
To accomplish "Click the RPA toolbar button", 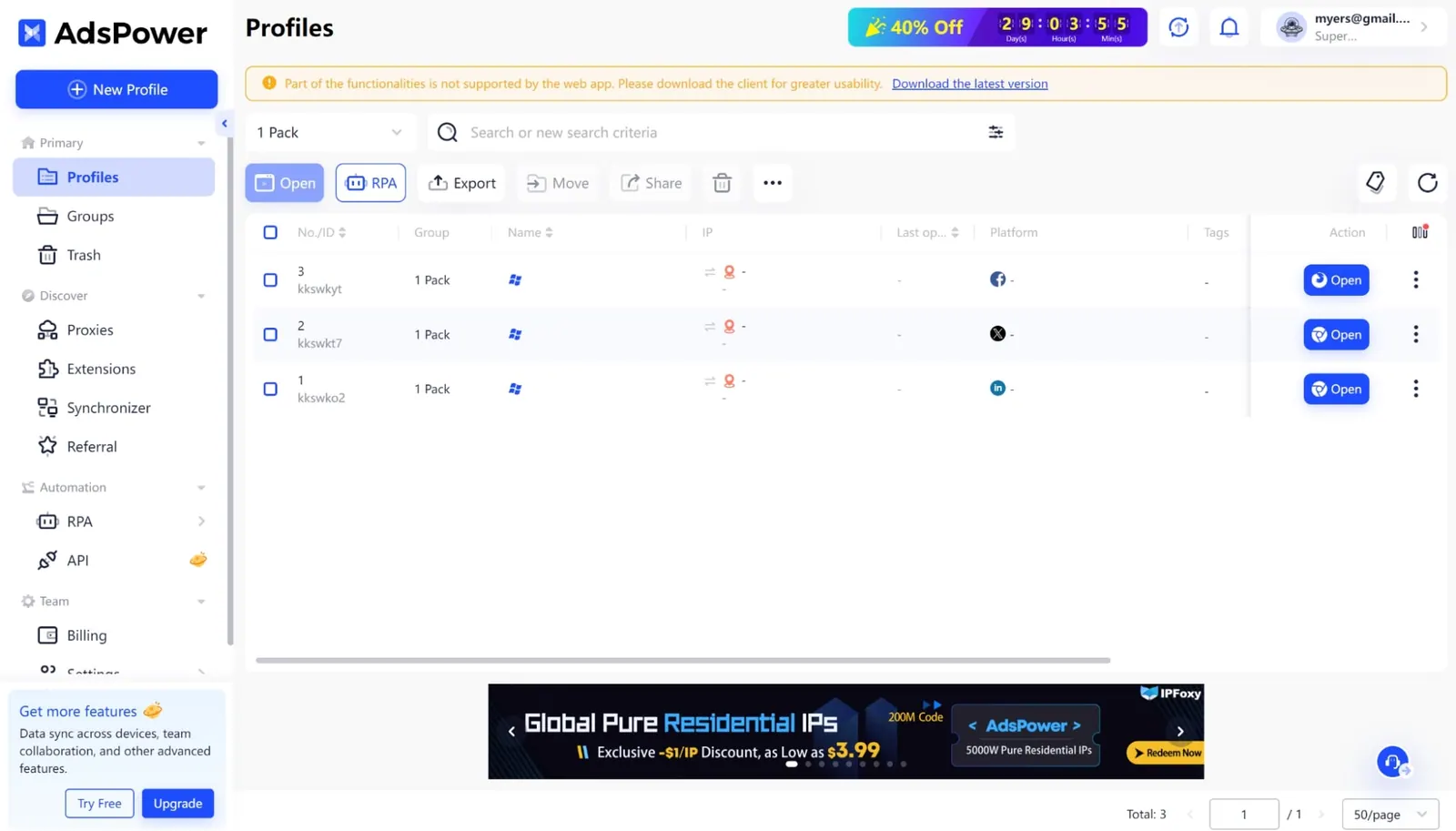I will pyautogui.click(x=370, y=183).
